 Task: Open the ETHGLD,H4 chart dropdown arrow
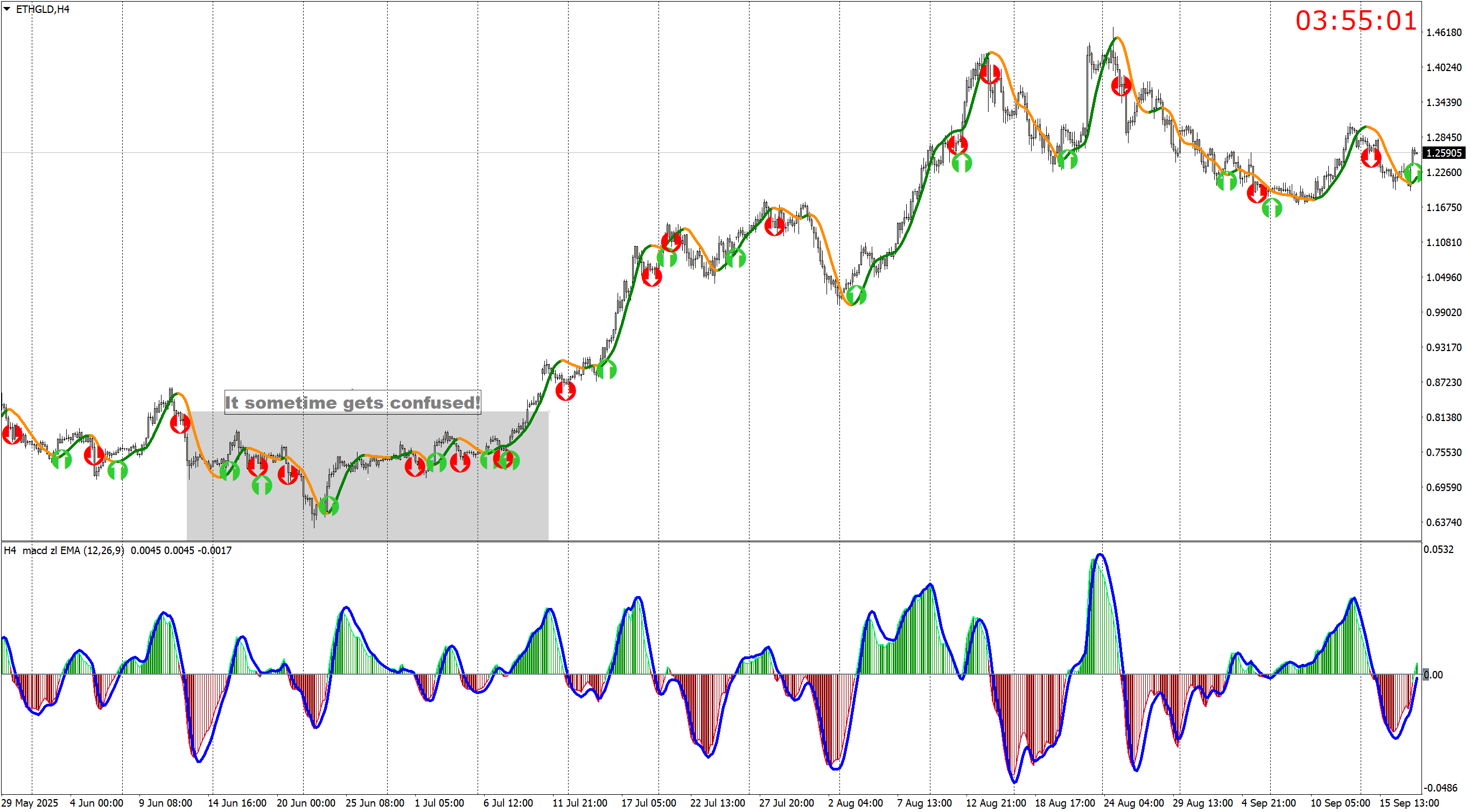click(7, 9)
